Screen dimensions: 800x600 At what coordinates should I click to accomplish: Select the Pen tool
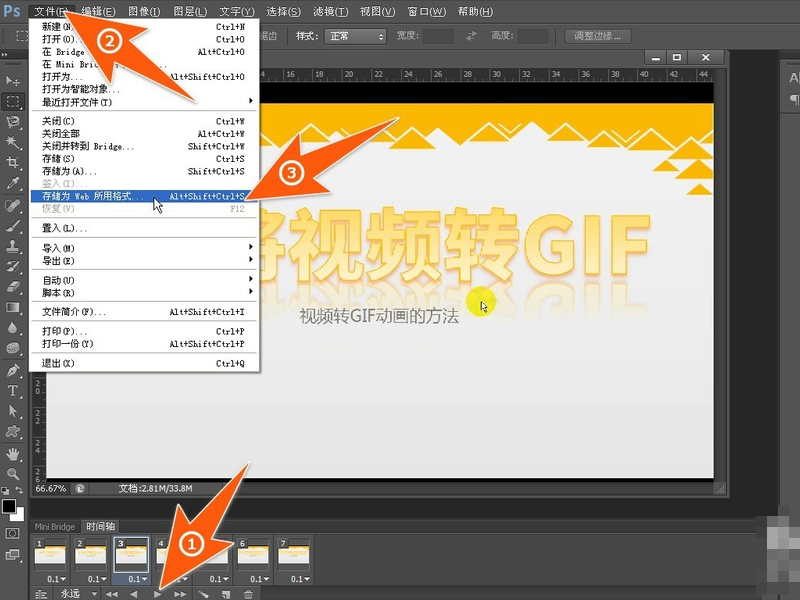coord(13,370)
